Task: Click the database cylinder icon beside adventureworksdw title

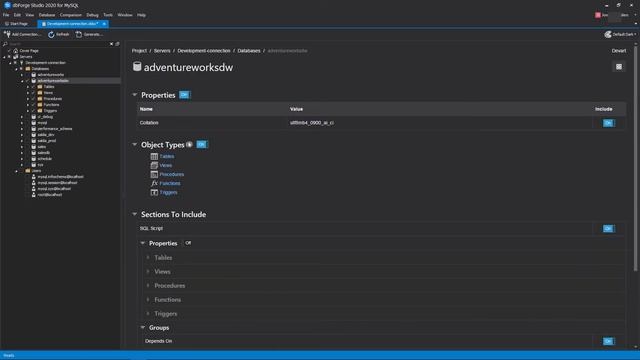Action: pos(137,67)
